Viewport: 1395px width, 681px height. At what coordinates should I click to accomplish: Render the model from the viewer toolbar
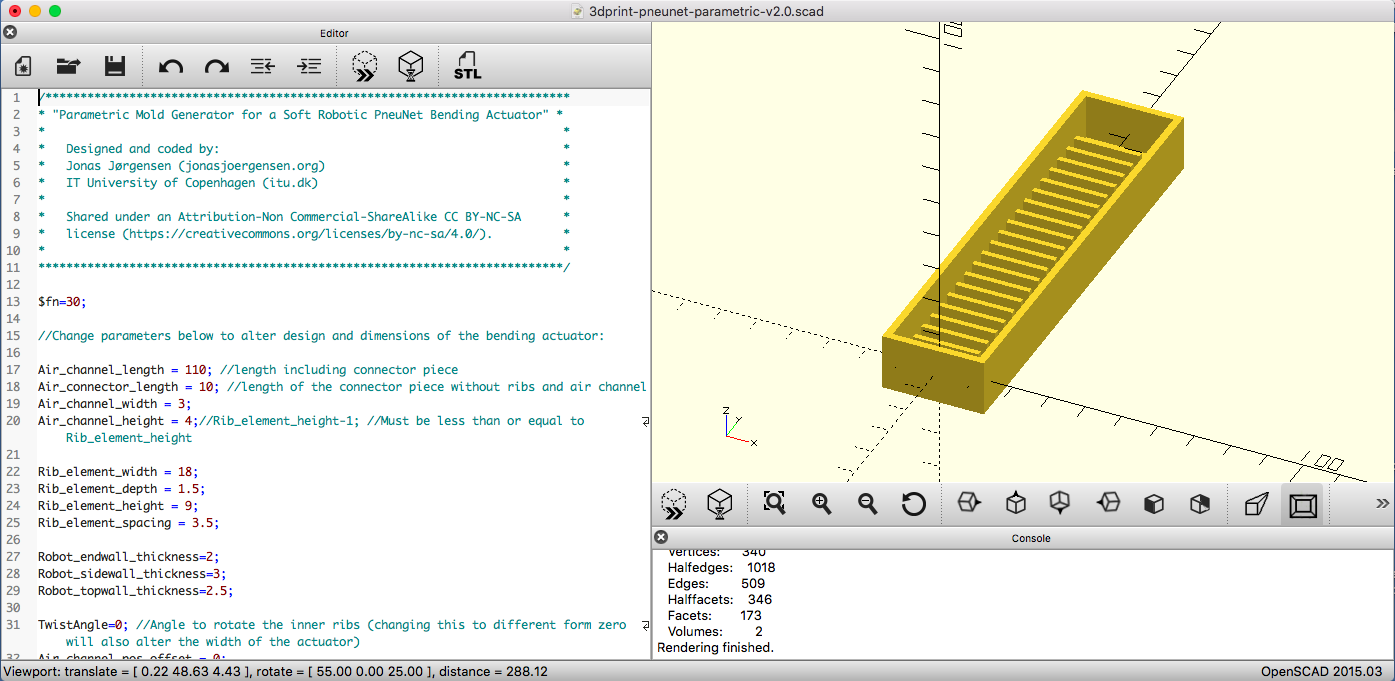[x=720, y=503]
